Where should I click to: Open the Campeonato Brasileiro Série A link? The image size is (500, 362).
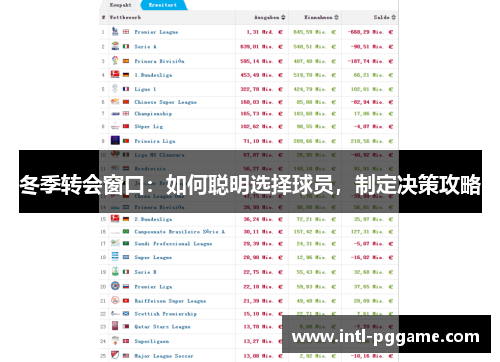pos(180,231)
